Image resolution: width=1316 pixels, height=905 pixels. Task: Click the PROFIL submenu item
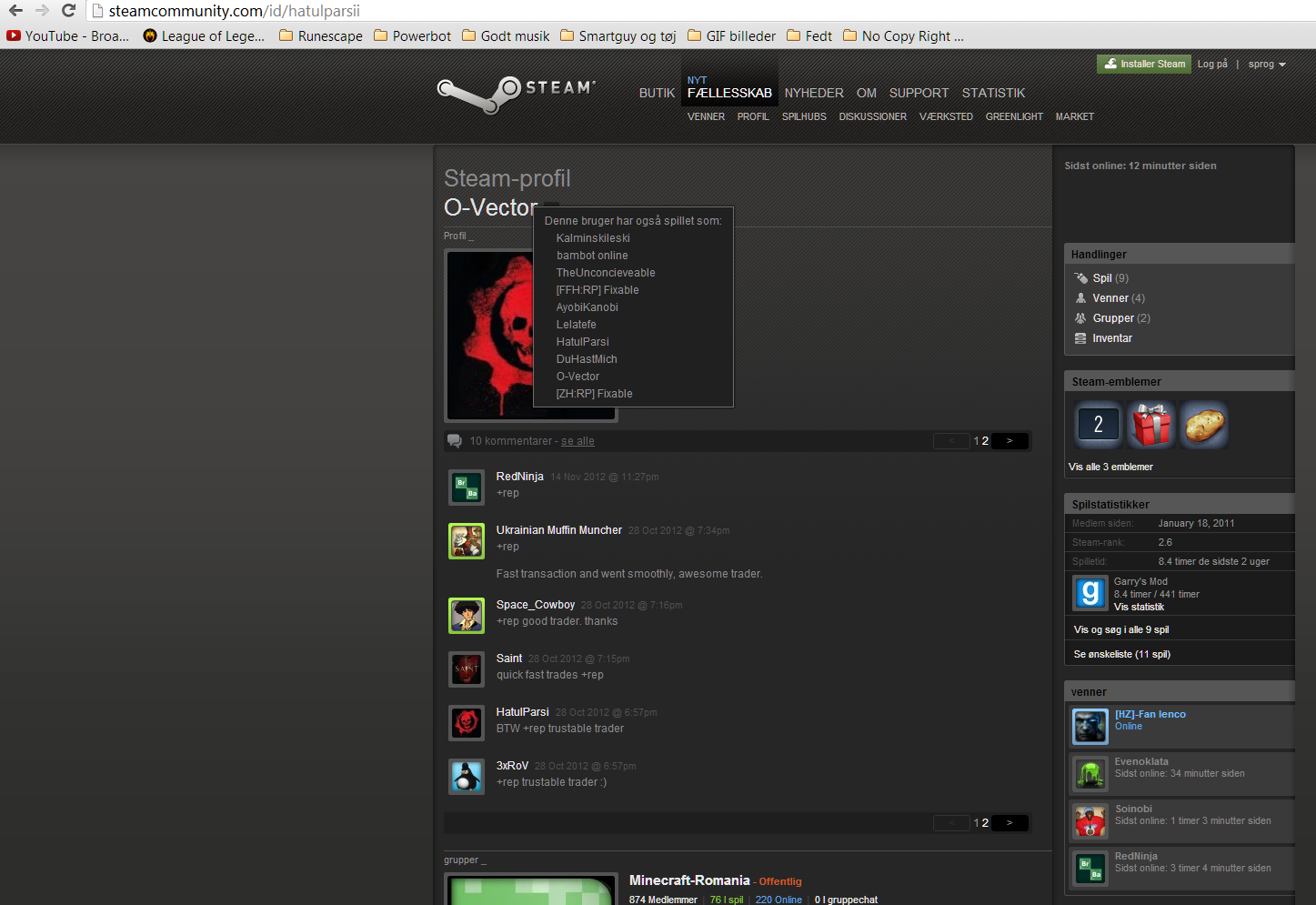[753, 116]
